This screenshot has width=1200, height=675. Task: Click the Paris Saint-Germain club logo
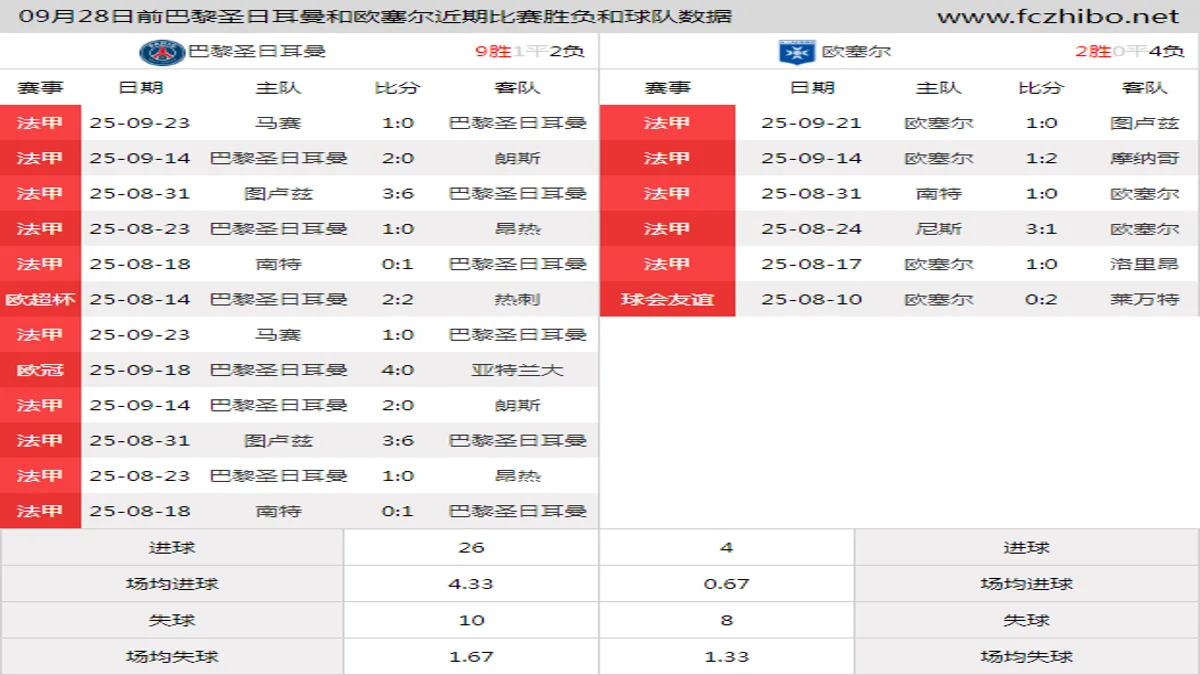click(162, 51)
